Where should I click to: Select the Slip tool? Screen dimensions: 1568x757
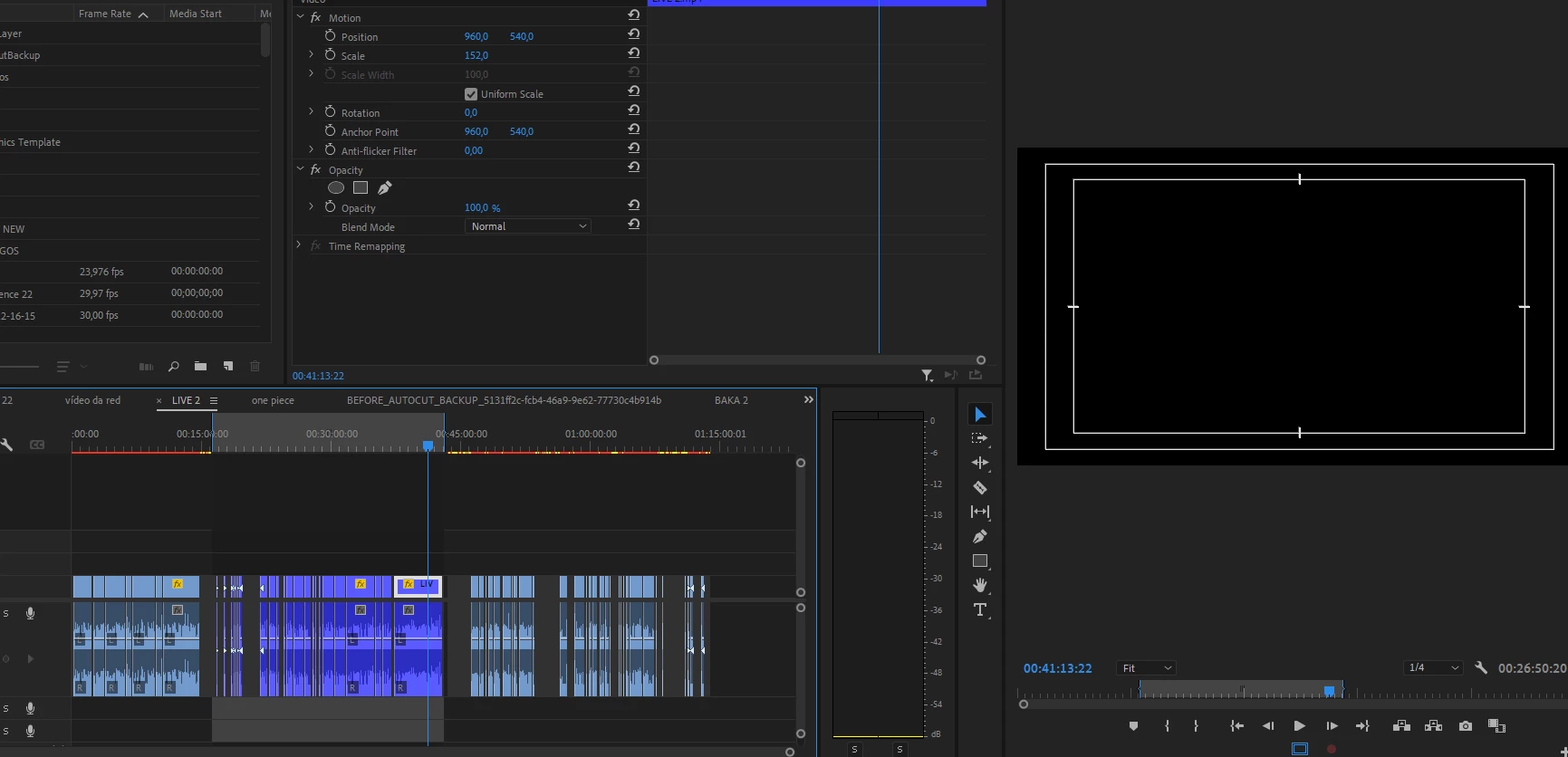click(x=980, y=512)
